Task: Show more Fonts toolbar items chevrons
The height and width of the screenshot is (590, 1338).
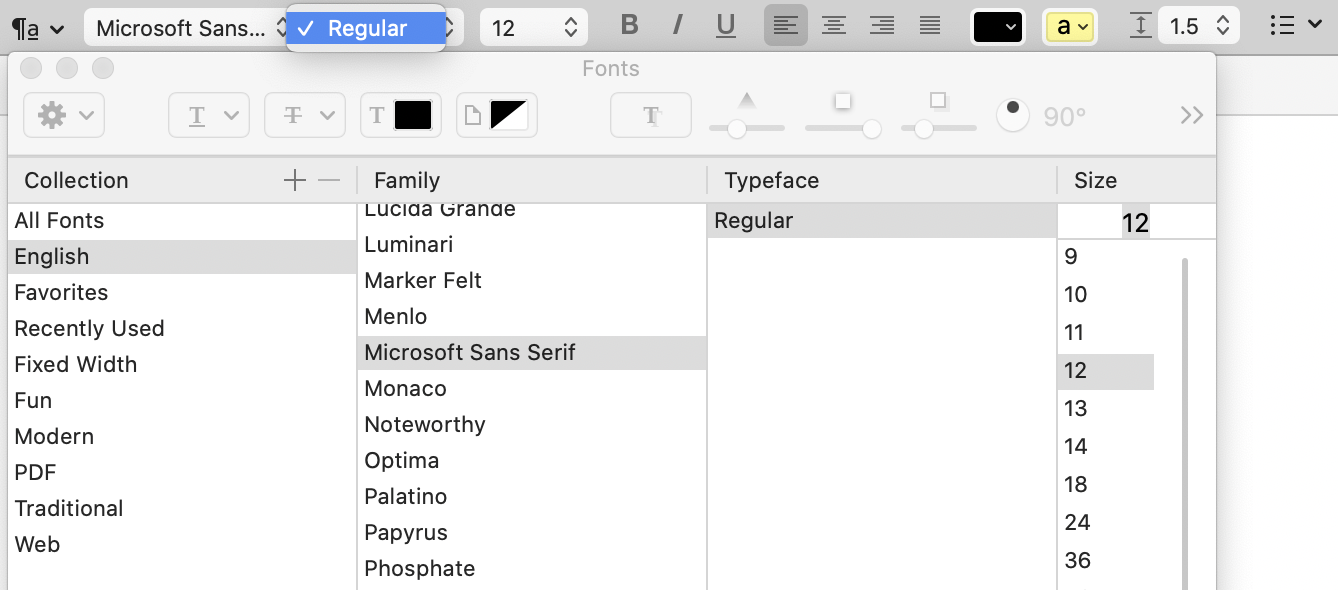Action: coord(1191,116)
